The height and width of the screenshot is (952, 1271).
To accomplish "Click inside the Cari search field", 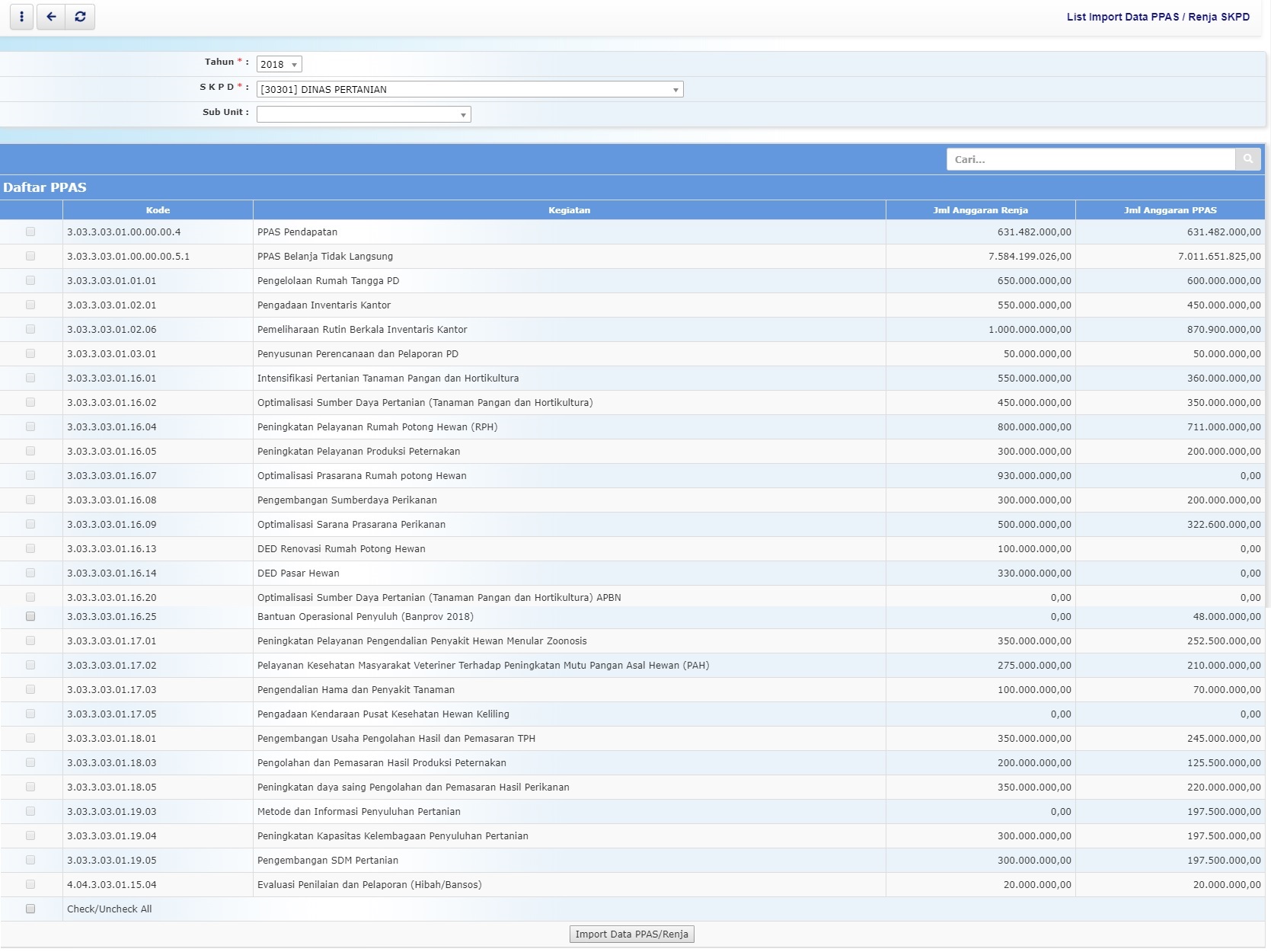I will [1089, 158].
